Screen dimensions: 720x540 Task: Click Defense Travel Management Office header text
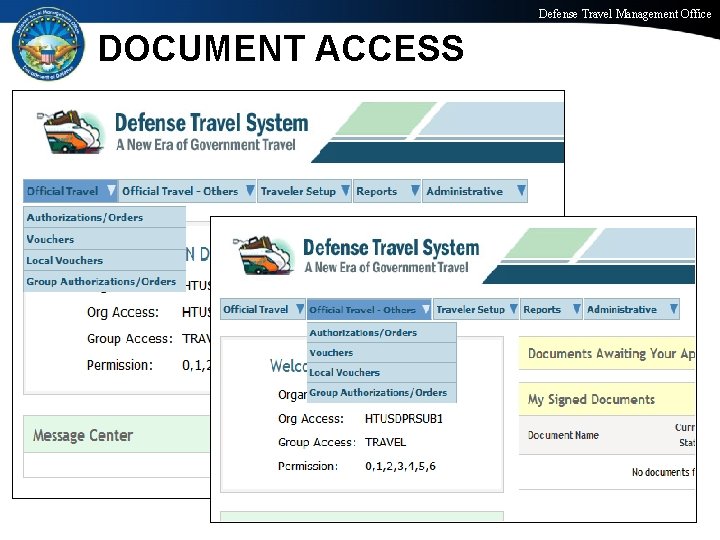tap(625, 14)
